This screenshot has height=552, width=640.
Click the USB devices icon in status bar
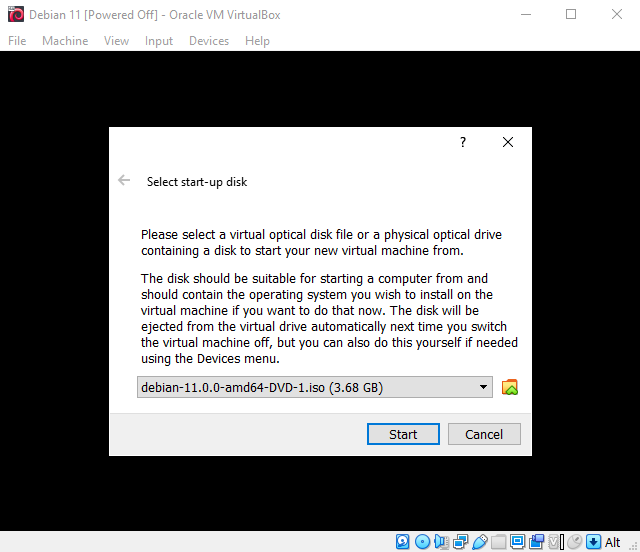pos(479,542)
